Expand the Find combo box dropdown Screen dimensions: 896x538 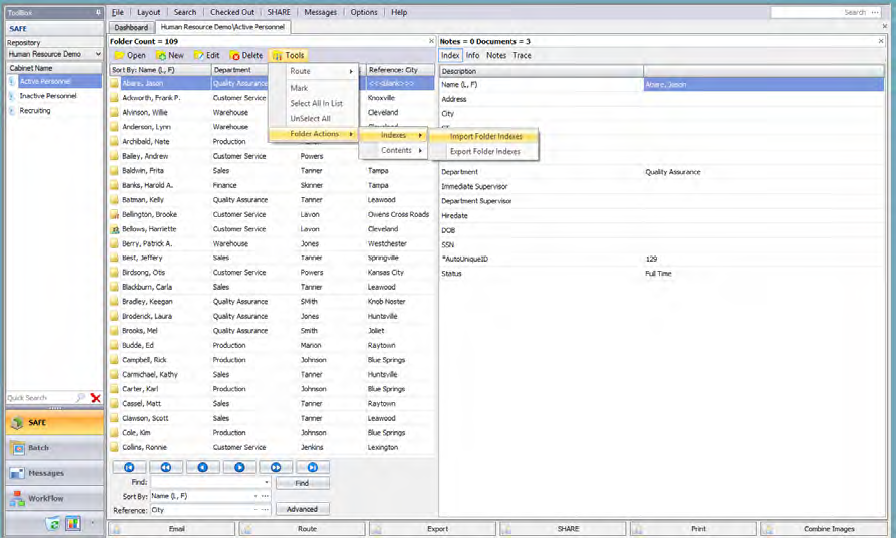266,483
